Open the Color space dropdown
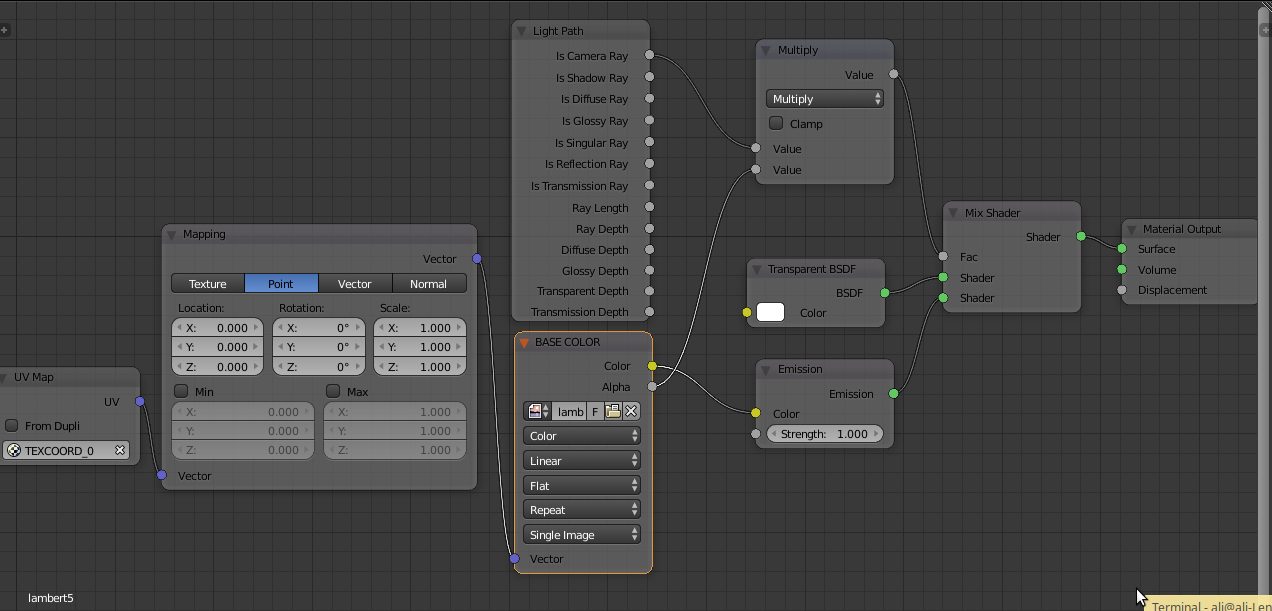1272x611 pixels. (582, 436)
